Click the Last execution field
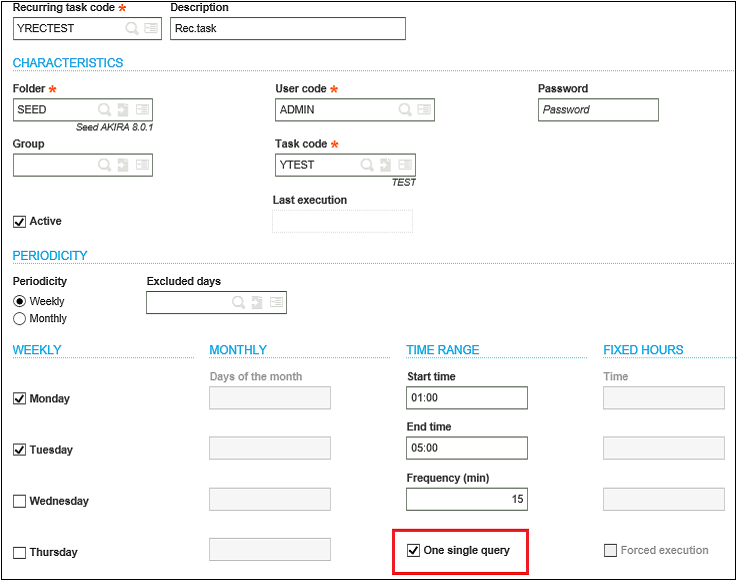The image size is (738, 581). pos(343,222)
